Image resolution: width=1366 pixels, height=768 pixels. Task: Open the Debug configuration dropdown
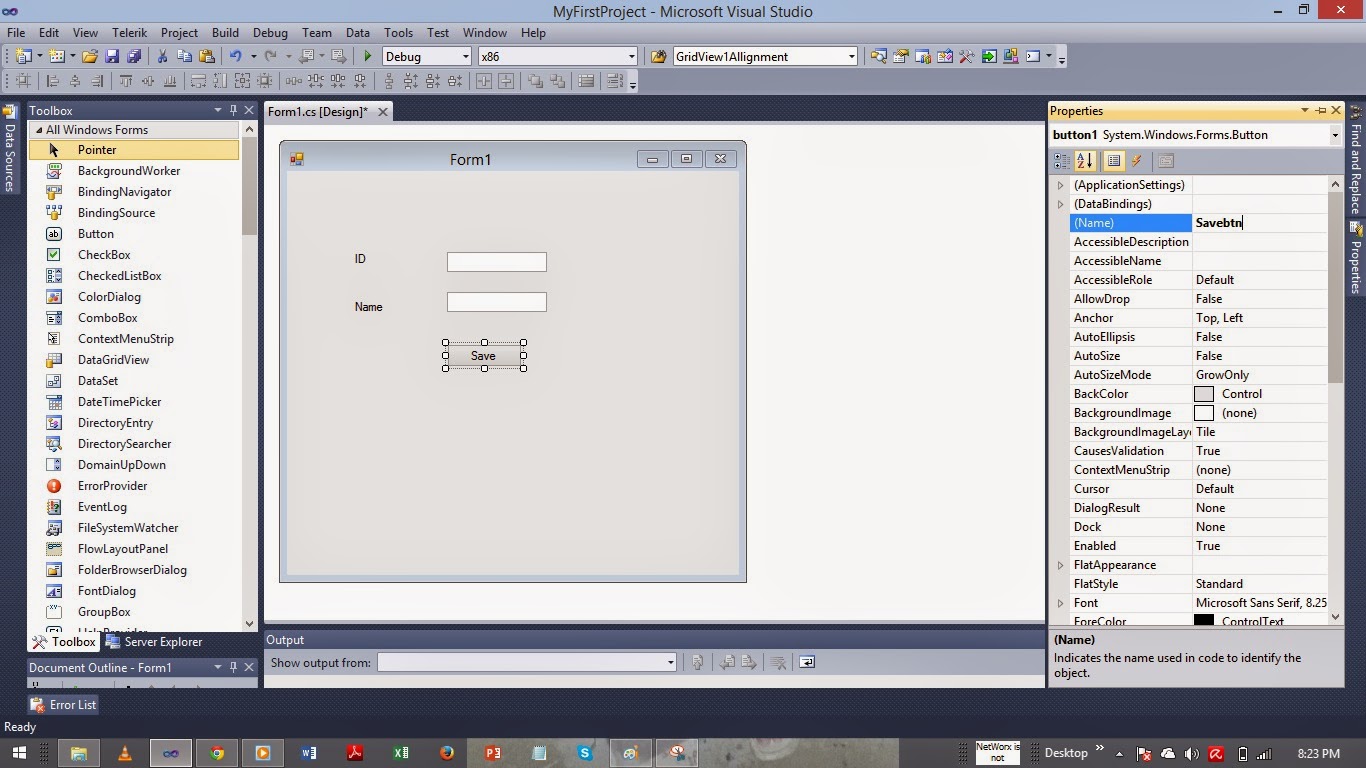click(x=465, y=57)
